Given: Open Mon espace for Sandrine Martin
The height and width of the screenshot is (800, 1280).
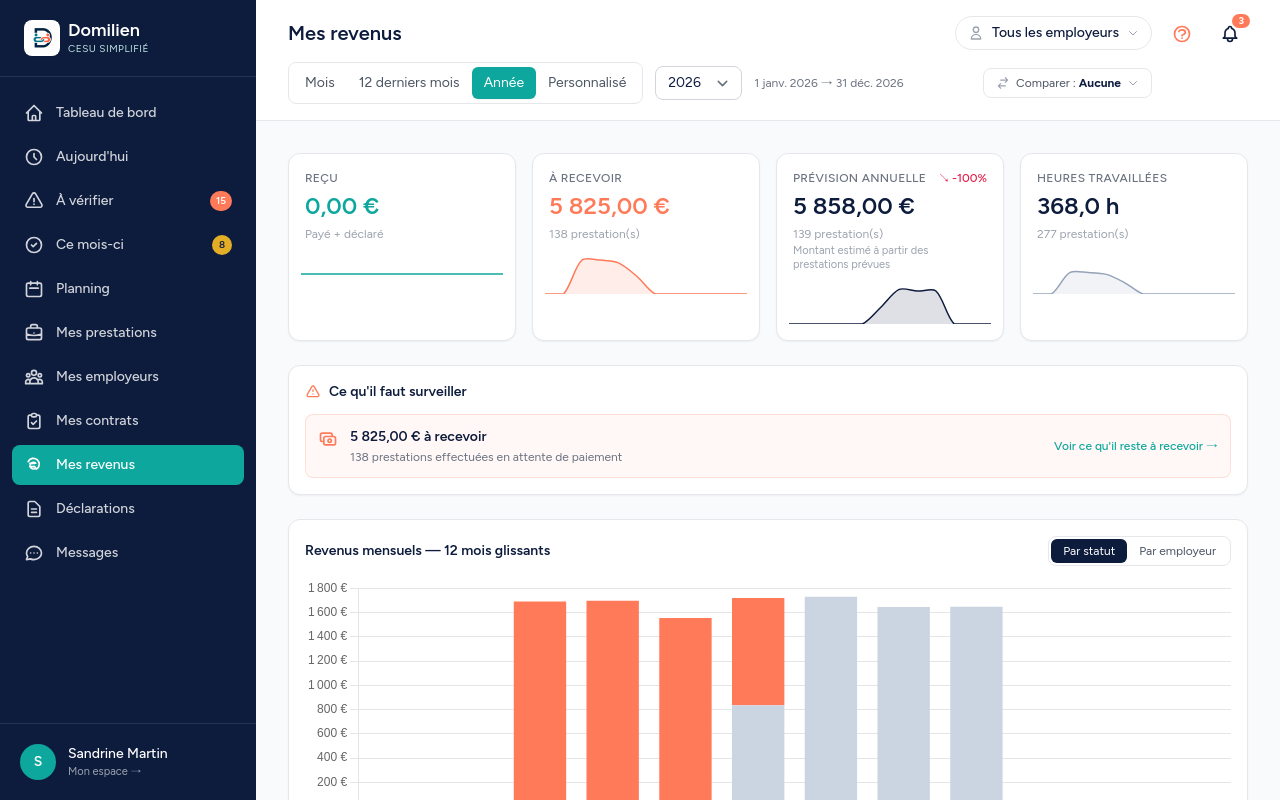Looking at the screenshot, I should click(x=104, y=771).
